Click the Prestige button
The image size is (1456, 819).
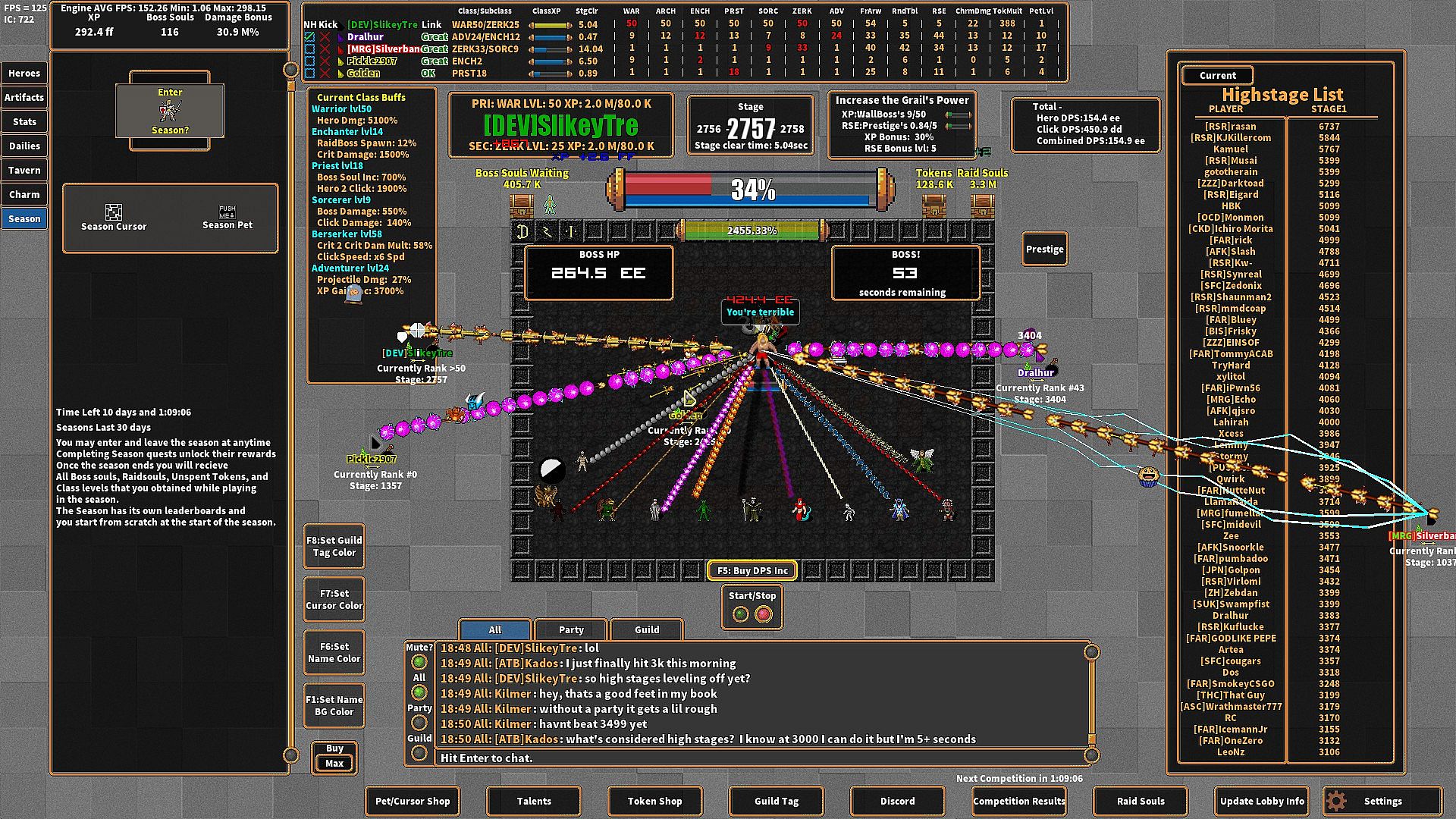tap(1044, 249)
